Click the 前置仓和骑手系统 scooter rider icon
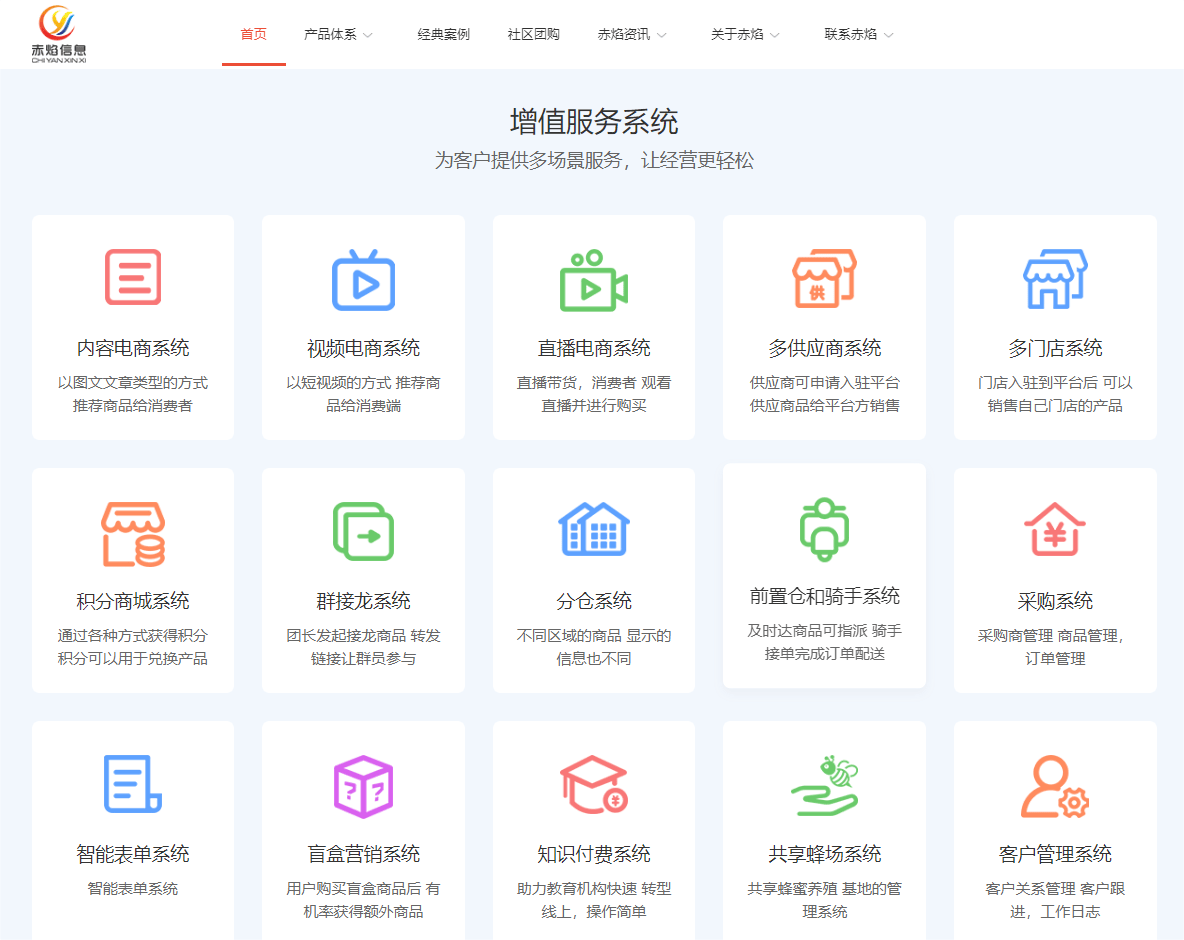Image resolution: width=1184 pixels, height=940 pixels. (824, 528)
